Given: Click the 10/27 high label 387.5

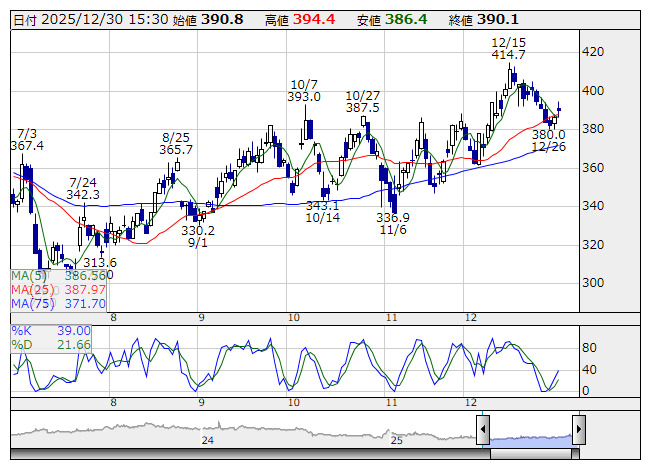Looking at the screenshot, I should click(363, 108).
